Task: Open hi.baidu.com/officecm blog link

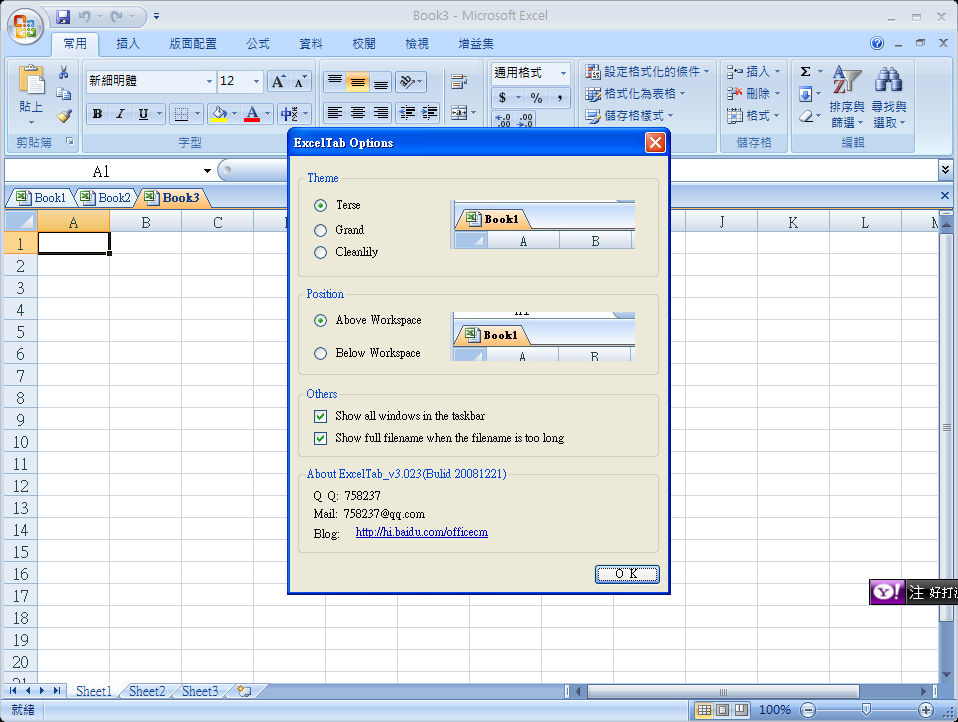Action: point(422,532)
